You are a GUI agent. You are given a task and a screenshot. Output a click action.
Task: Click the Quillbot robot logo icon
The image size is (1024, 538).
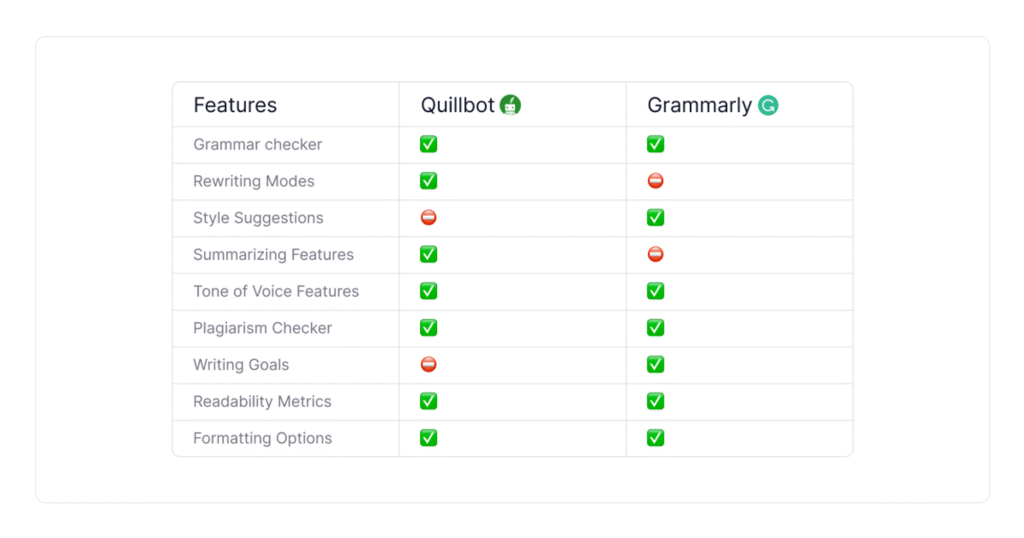510,104
